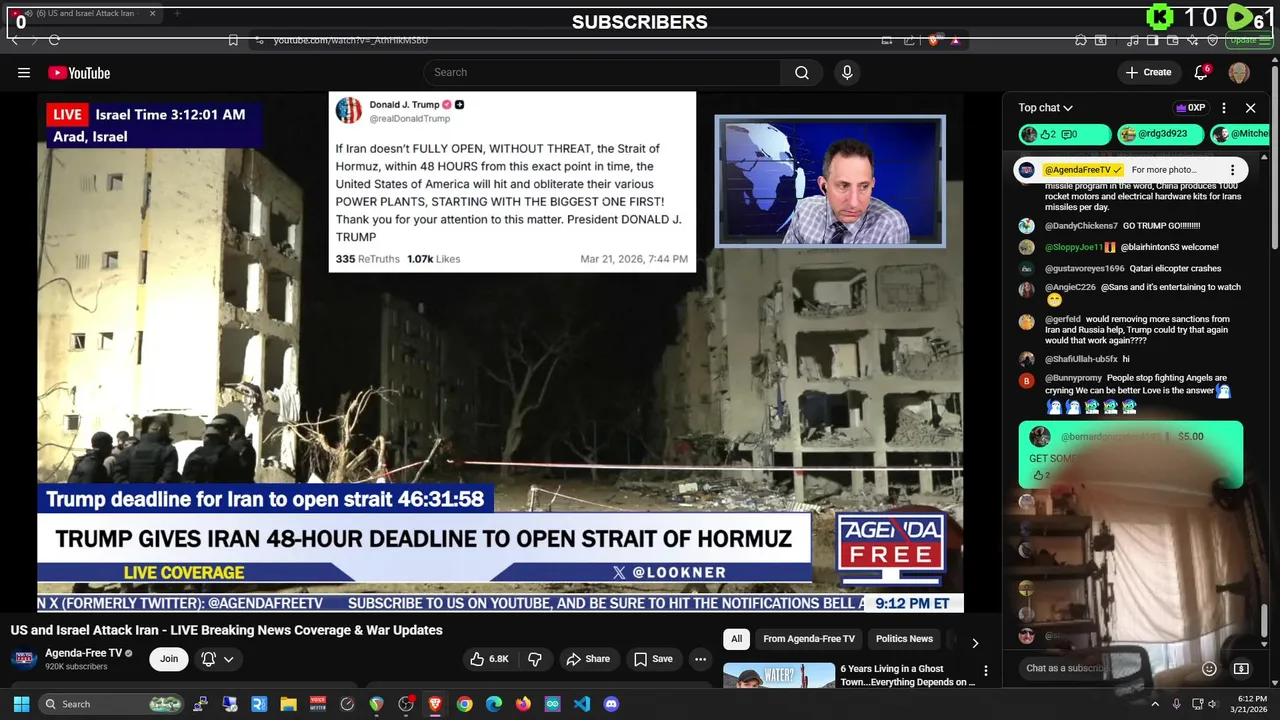Click @DandyChickens7 in chat

1081,226
